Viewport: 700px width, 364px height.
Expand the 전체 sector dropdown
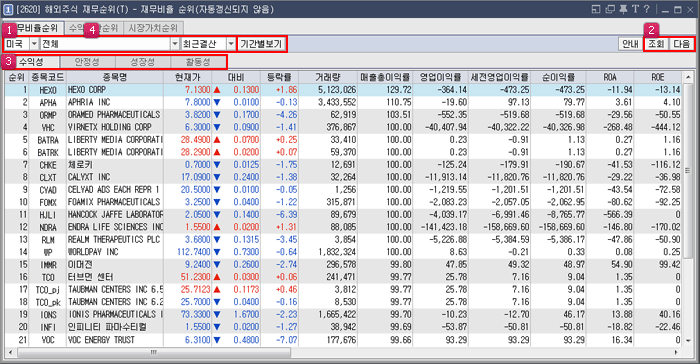[175, 44]
